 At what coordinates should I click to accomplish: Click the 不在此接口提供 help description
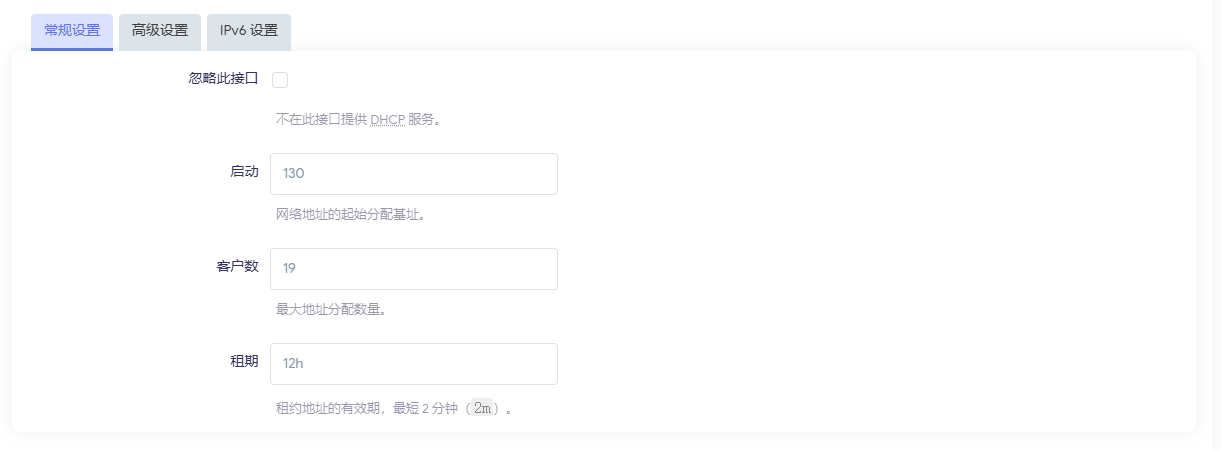[322, 120]
